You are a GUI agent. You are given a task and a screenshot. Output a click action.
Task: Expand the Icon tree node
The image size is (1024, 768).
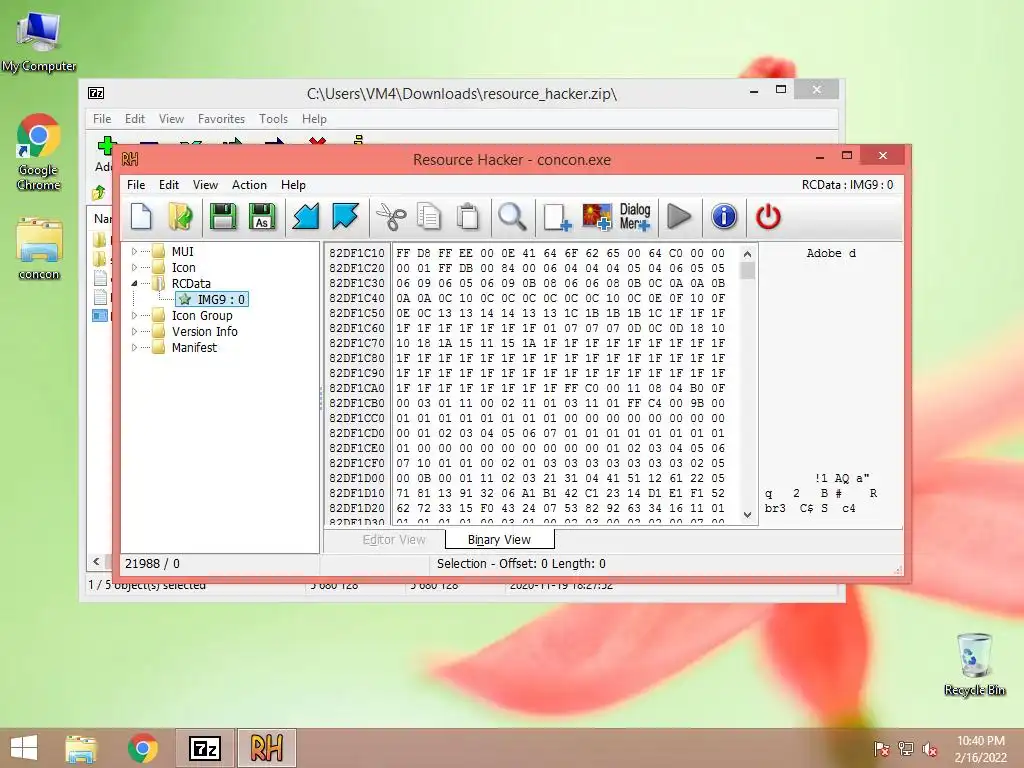tap(135, 267)
